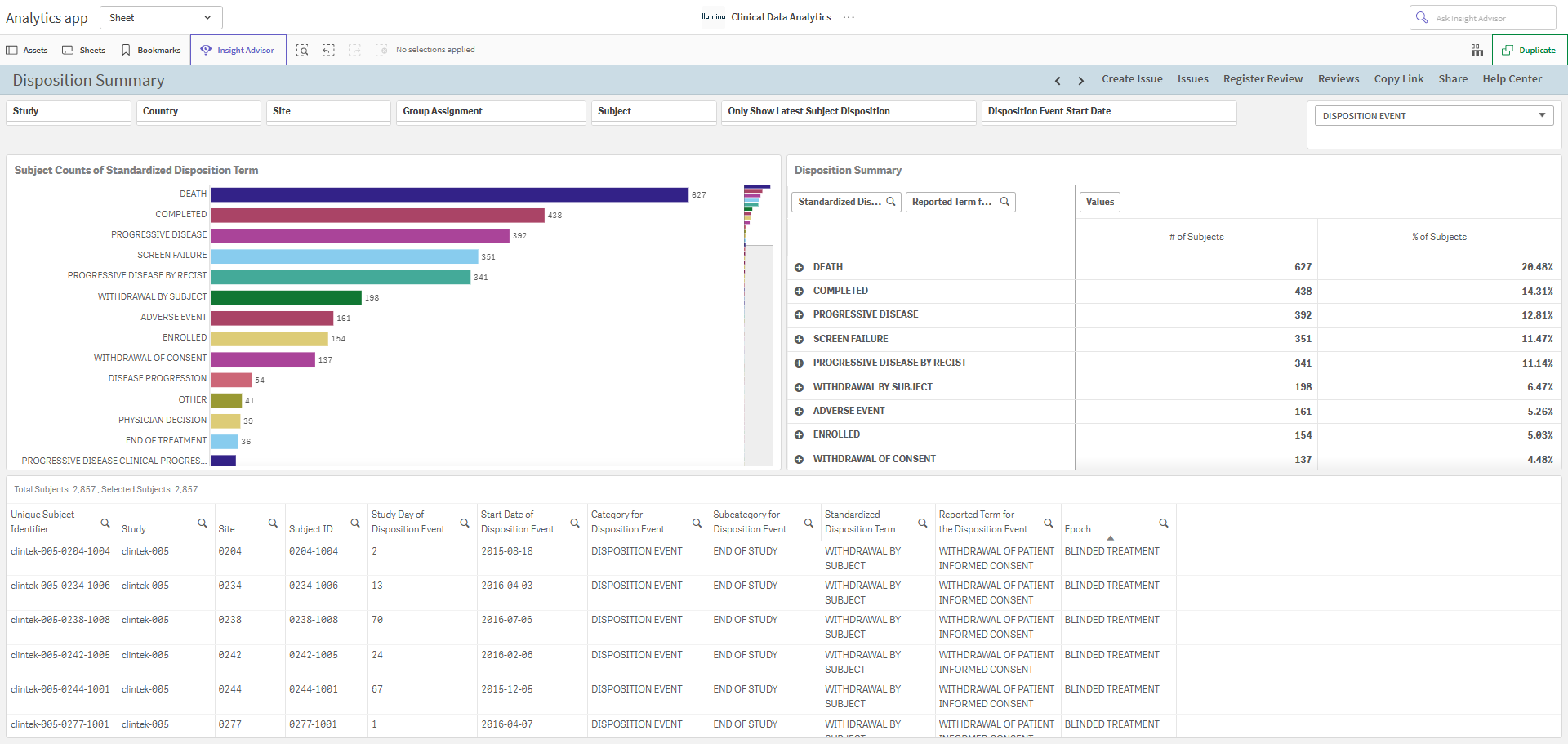Click the clear all selections icon
The height and width of the screenshot is (744, 1568).
tap(381, 50)
